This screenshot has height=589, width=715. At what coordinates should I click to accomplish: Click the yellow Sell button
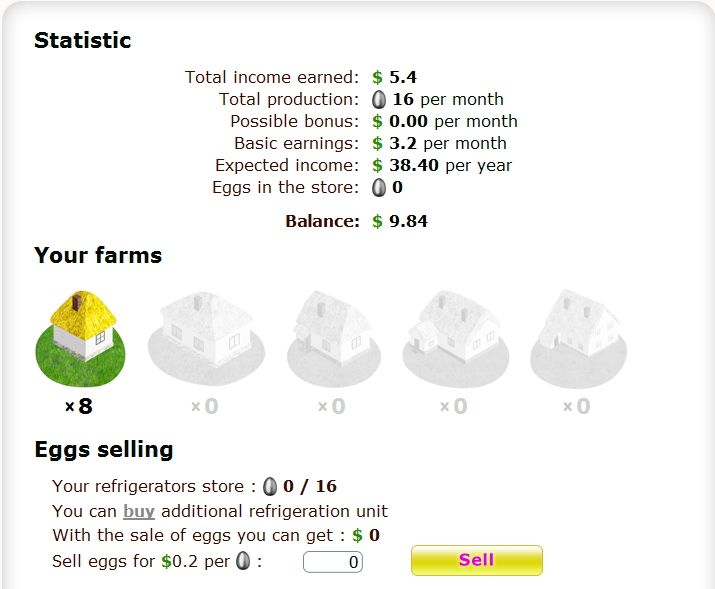pyautogui.click(x=477, y=560)
